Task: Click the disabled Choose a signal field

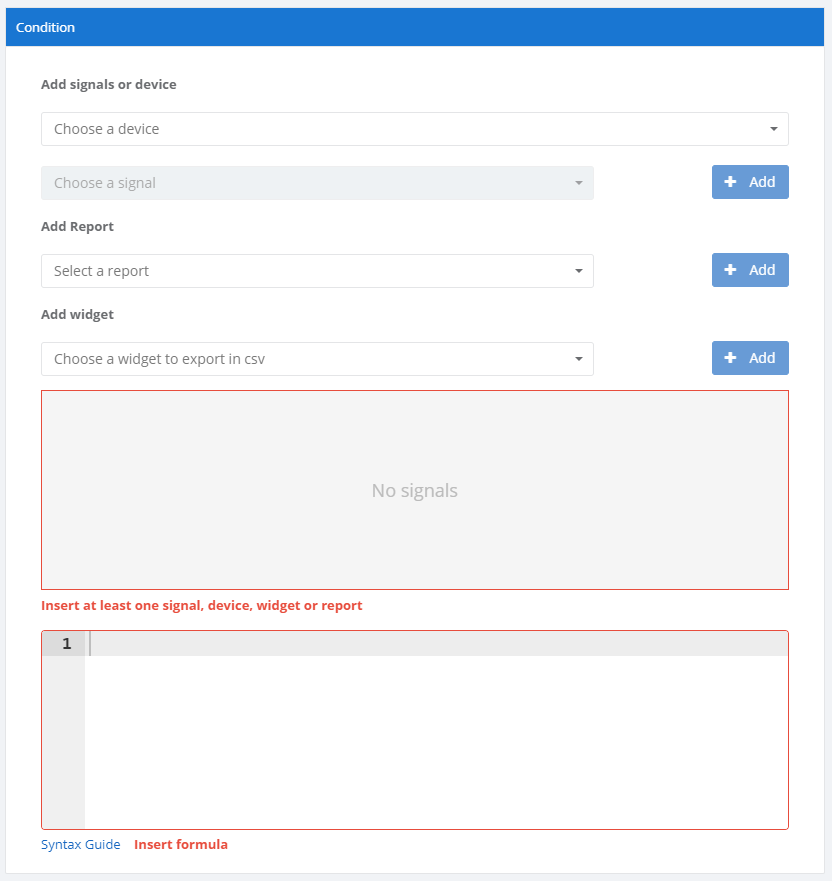Action: coord(300,183)
